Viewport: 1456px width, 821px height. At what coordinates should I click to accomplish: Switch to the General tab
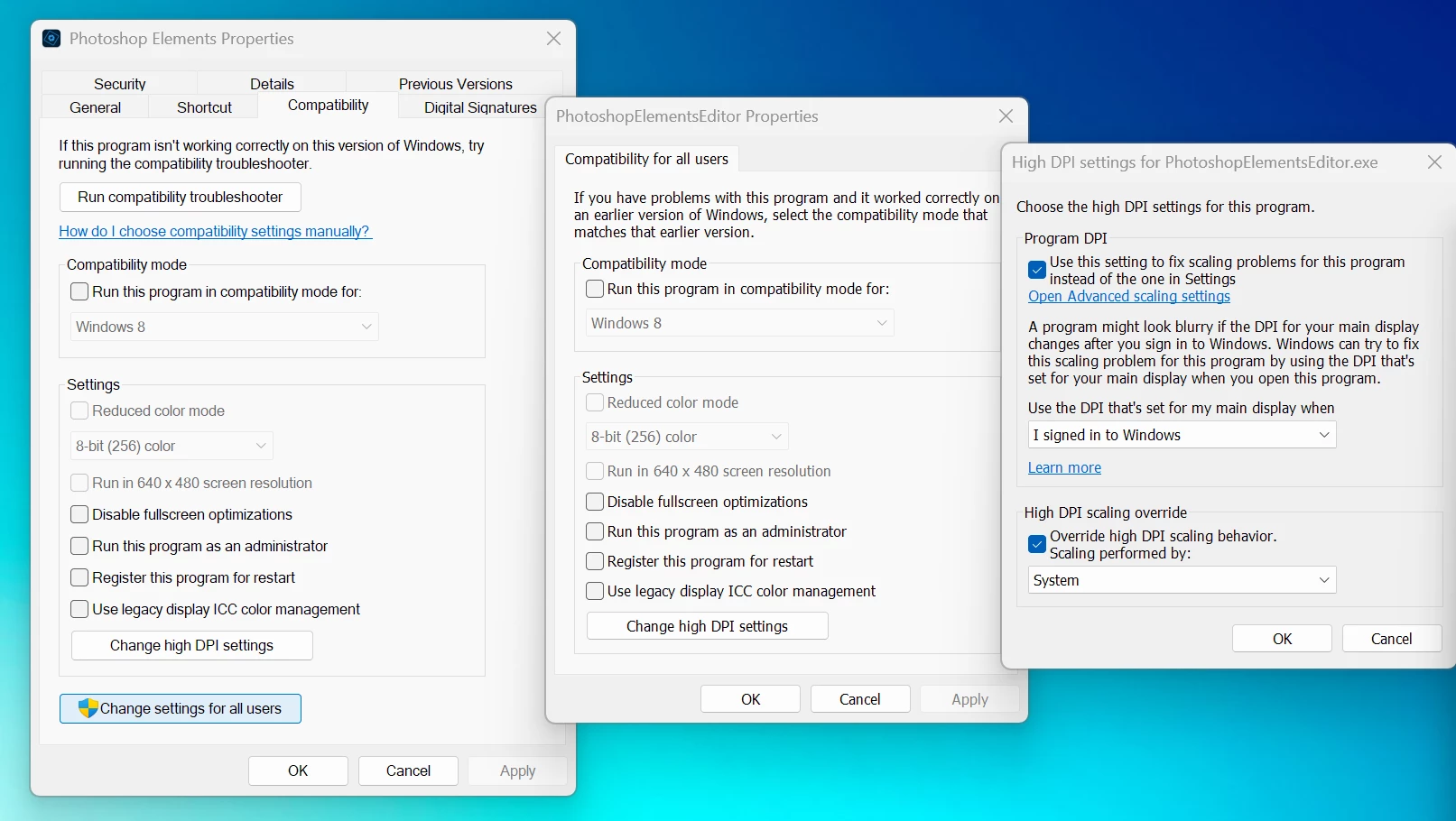[x=95, y=106]
